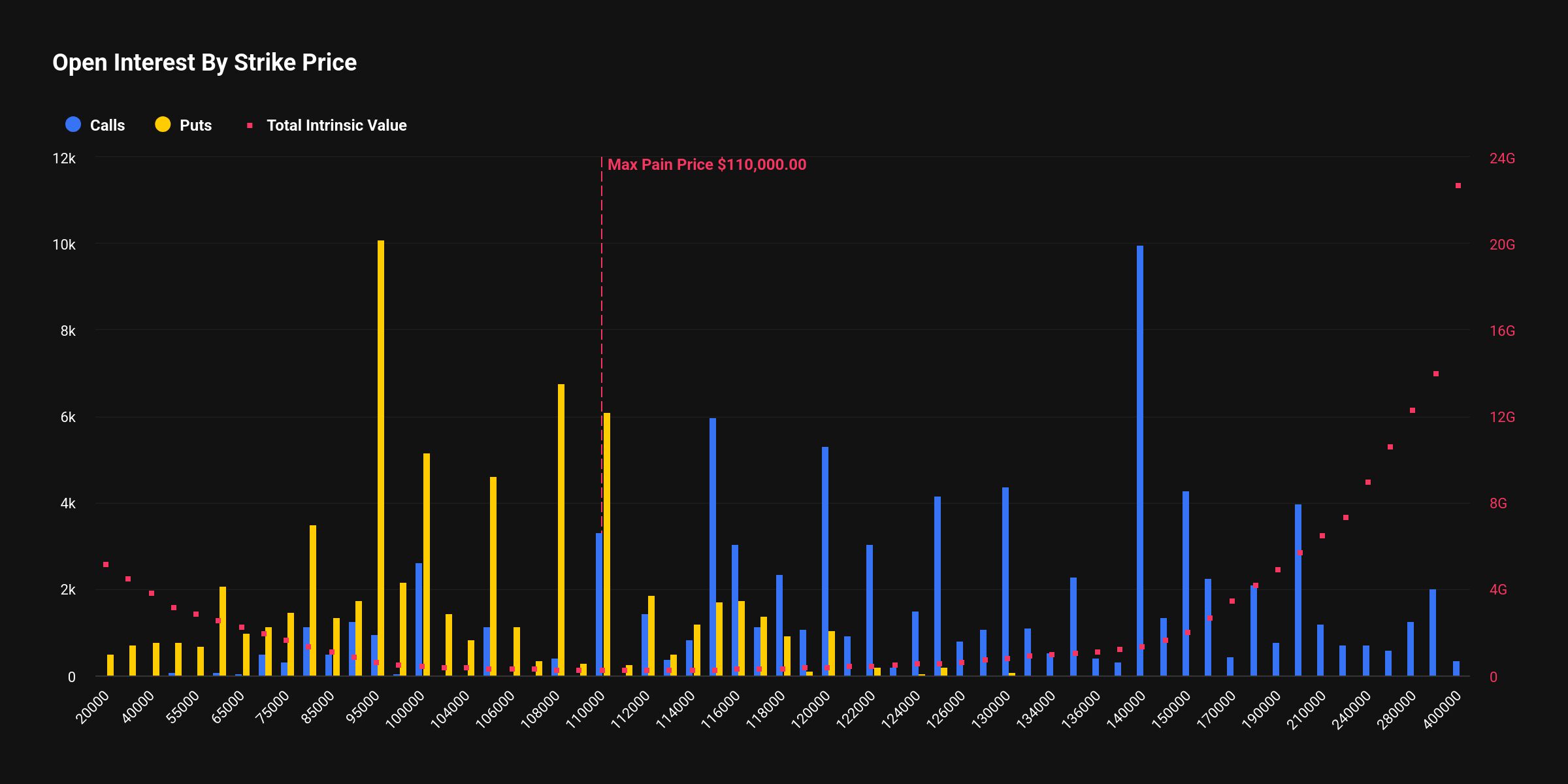Click the call bar at strike 115000
The width and height of the screenshot is (1568, 784).
(712, 523)
